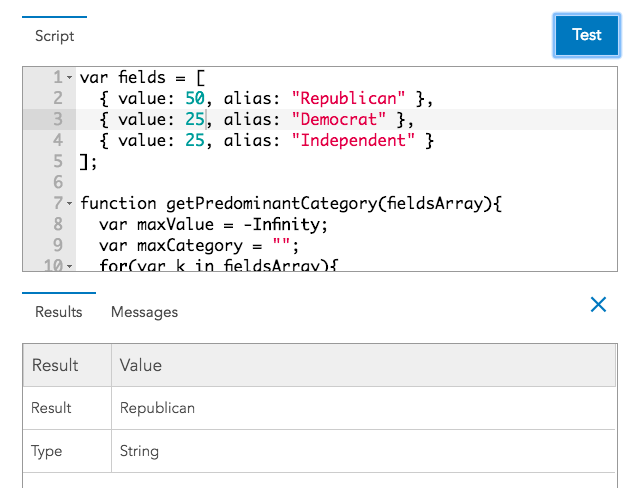The height and width of the screenshot is (488, 631).
Task: Collapse the getPredominantCategory function fold arrow
Action: coord(69,204)
